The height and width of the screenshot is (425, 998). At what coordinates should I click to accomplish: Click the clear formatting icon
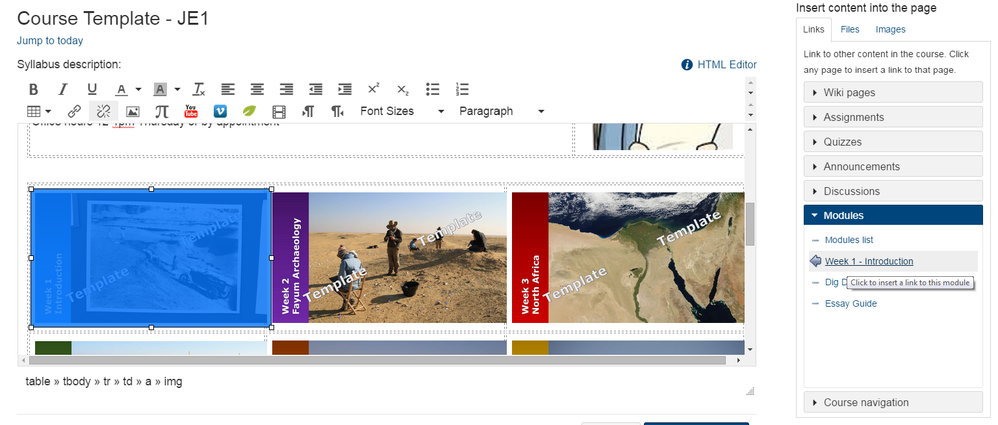[x=199, y=89]
